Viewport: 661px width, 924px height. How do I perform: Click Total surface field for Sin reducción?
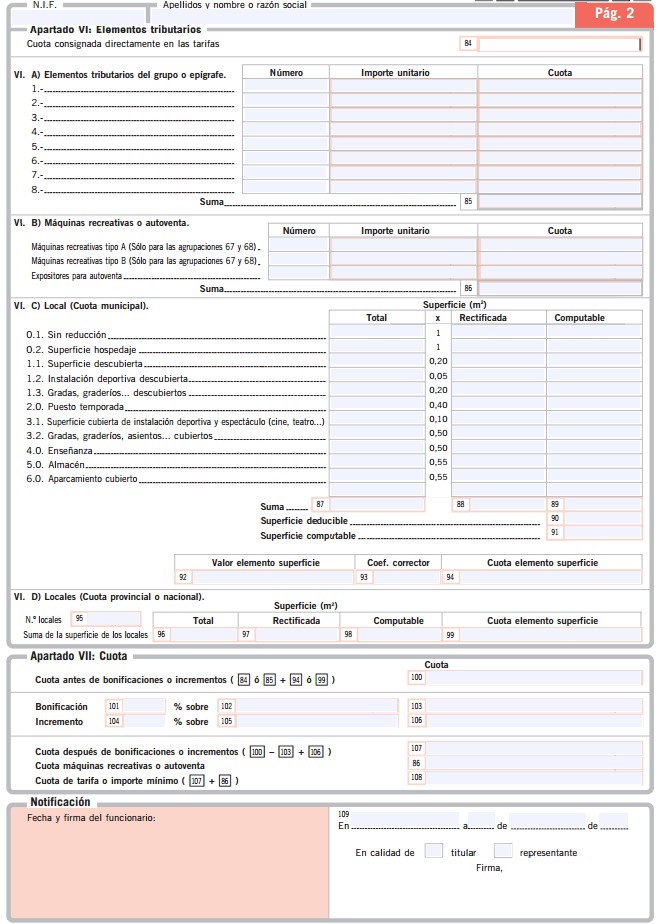(x=376, y=333)
